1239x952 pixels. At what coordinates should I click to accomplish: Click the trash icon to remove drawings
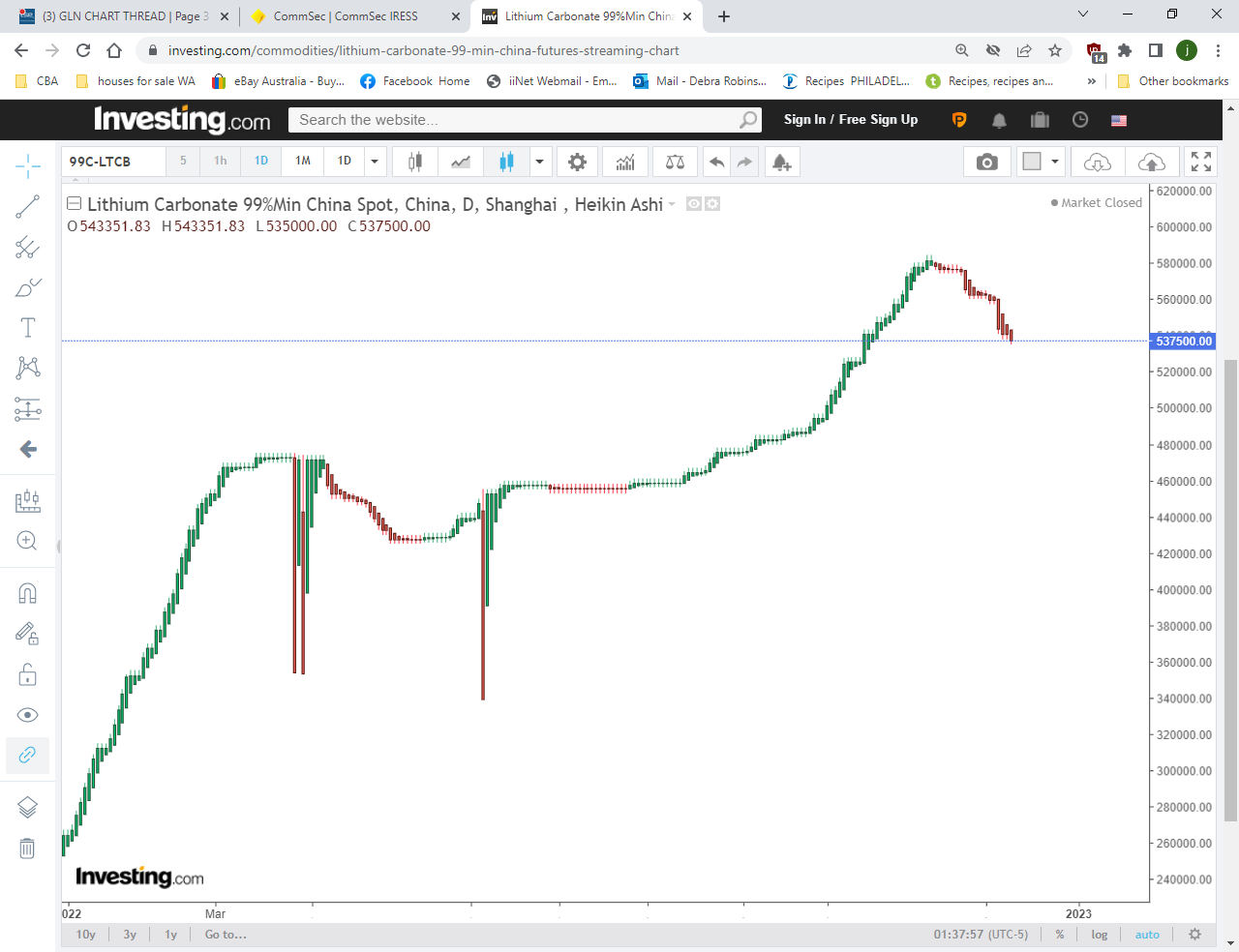pos(27,848)
